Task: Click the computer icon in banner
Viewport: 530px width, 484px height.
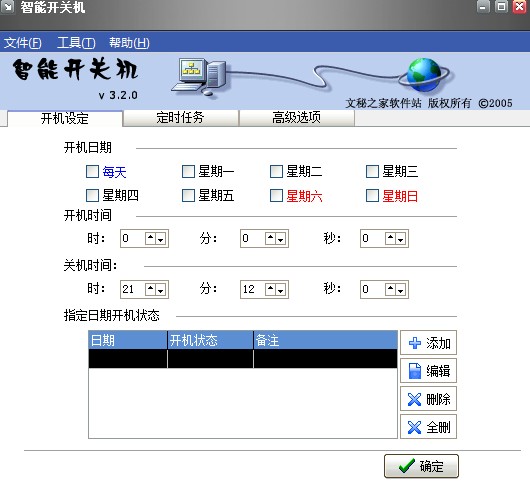Action: 199,76
